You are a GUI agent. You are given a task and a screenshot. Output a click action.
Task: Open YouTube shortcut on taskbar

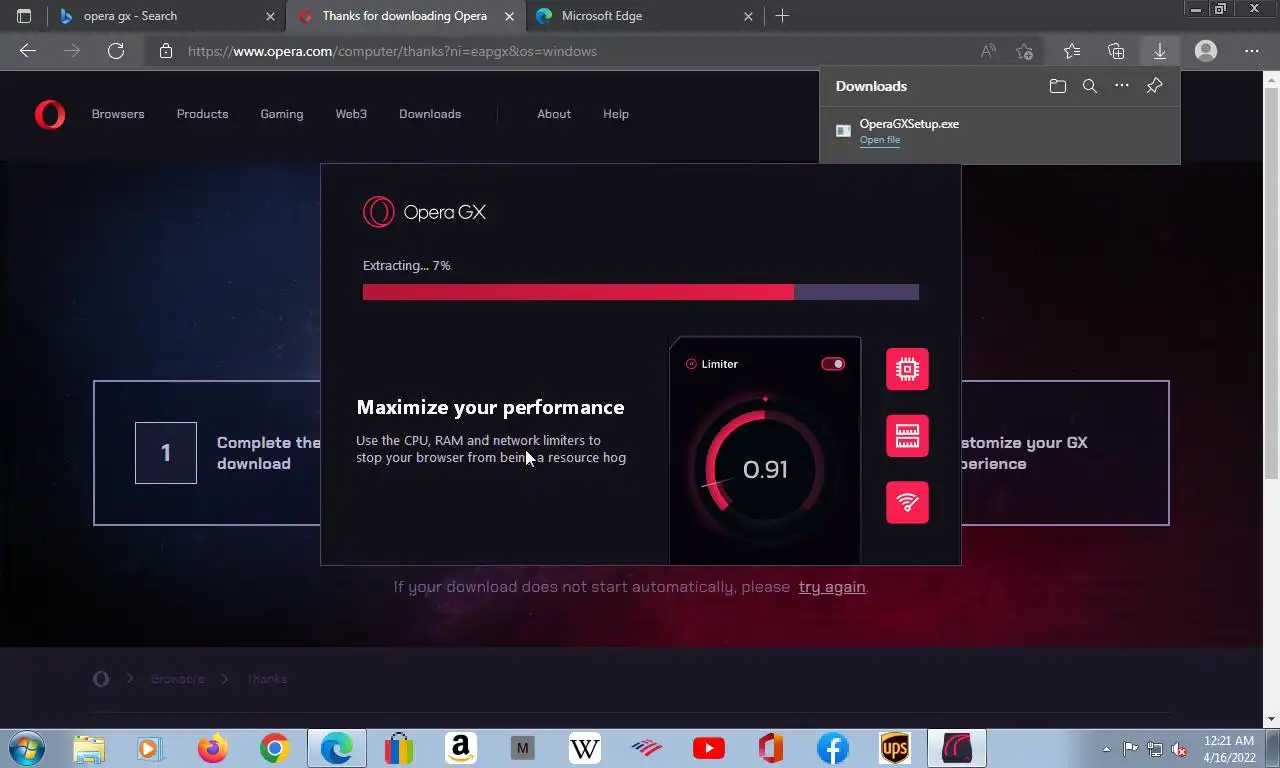pyautogui.click(x=708, y=748)
